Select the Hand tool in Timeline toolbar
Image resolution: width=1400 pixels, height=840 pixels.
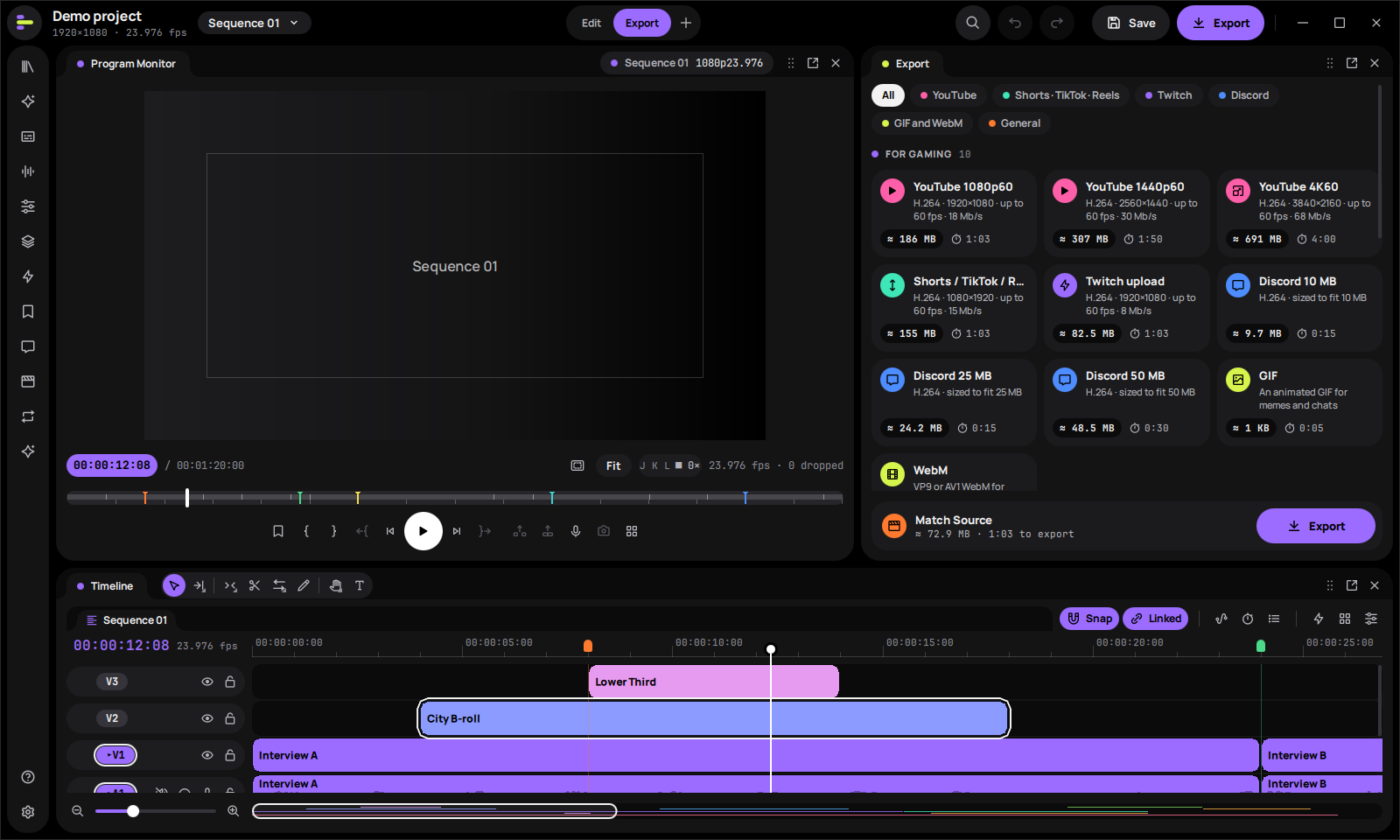(336, 586)
